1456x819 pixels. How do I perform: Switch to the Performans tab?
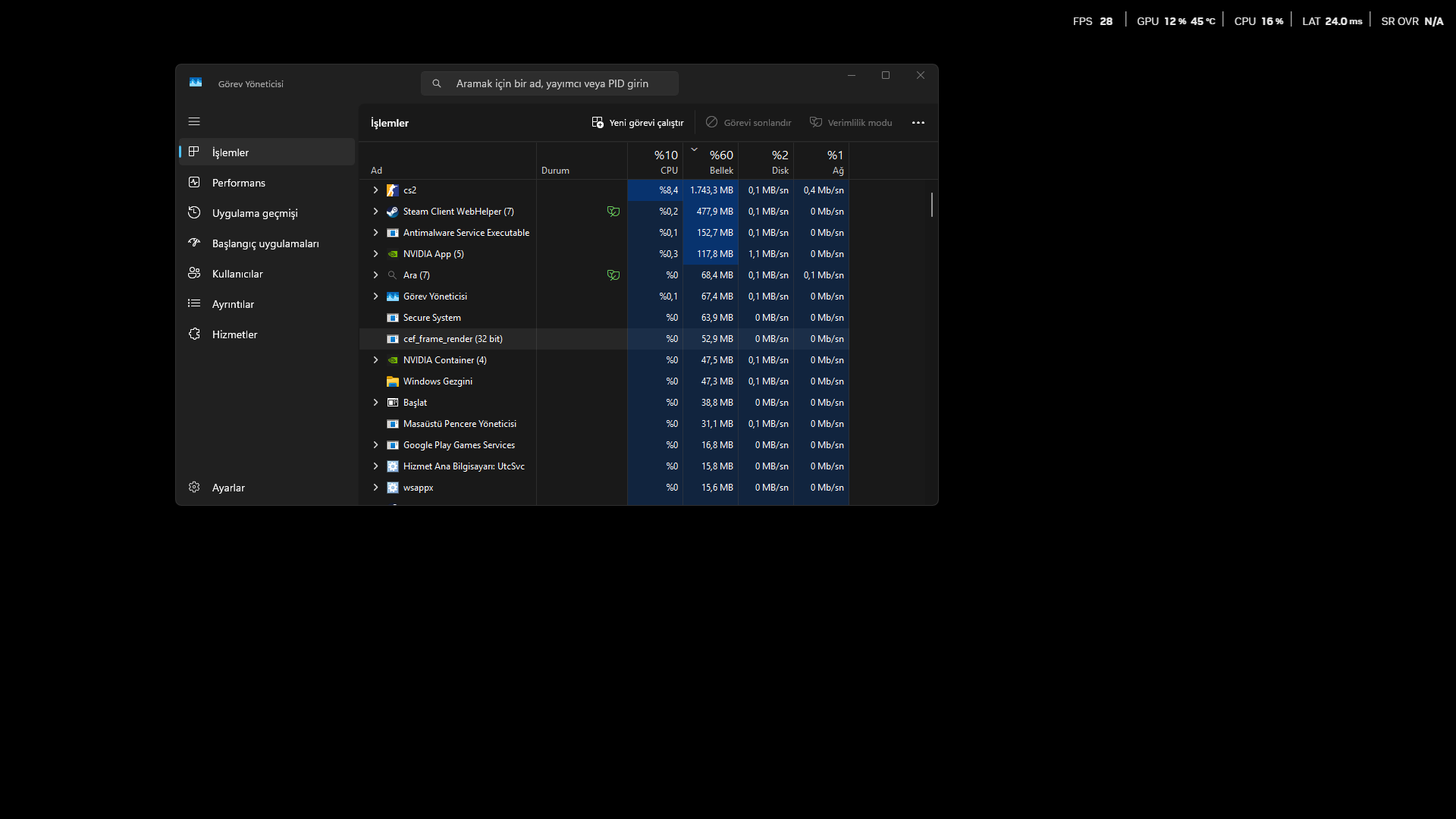(267, 183)
